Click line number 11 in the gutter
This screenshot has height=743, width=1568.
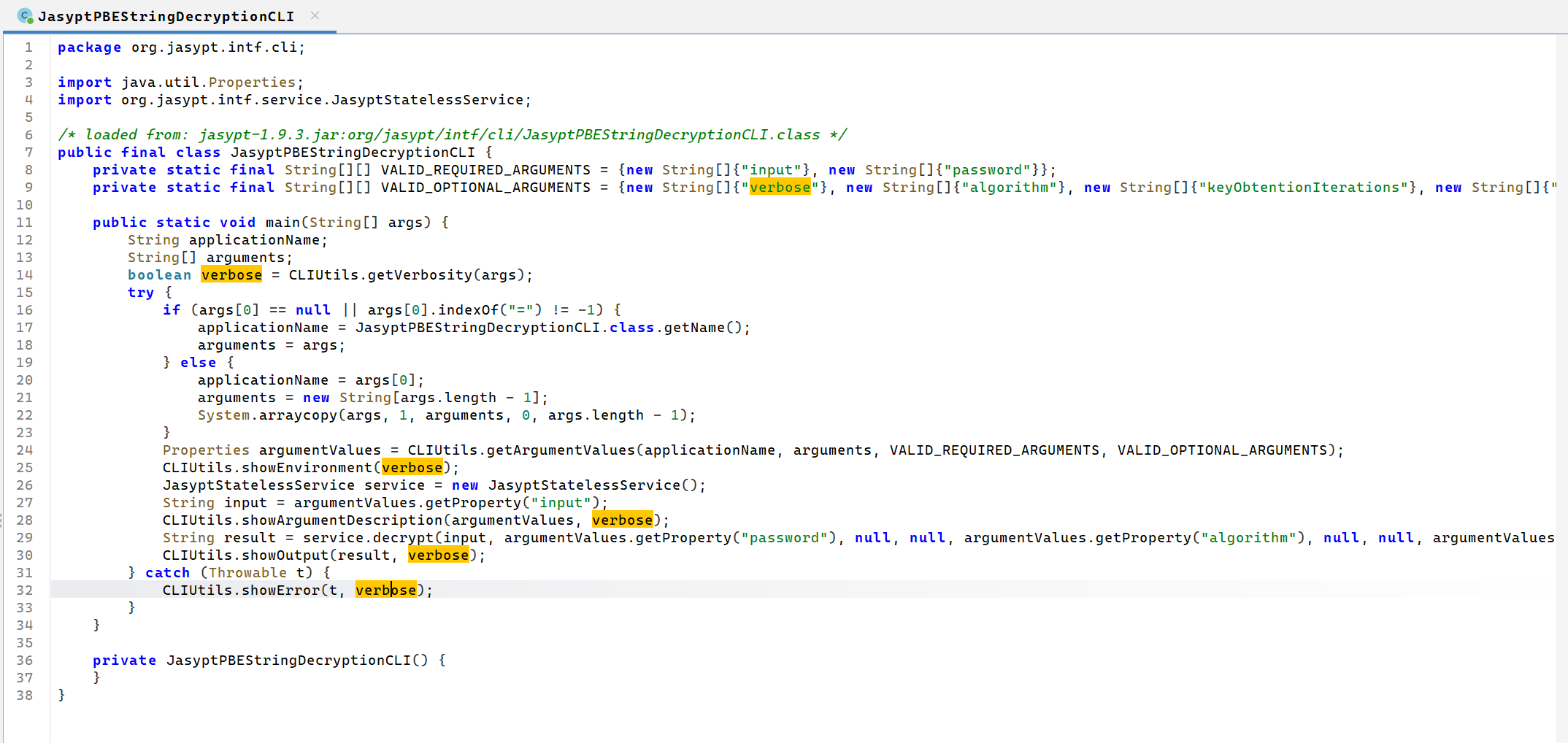pyautogui.click(x=25, y=223)
